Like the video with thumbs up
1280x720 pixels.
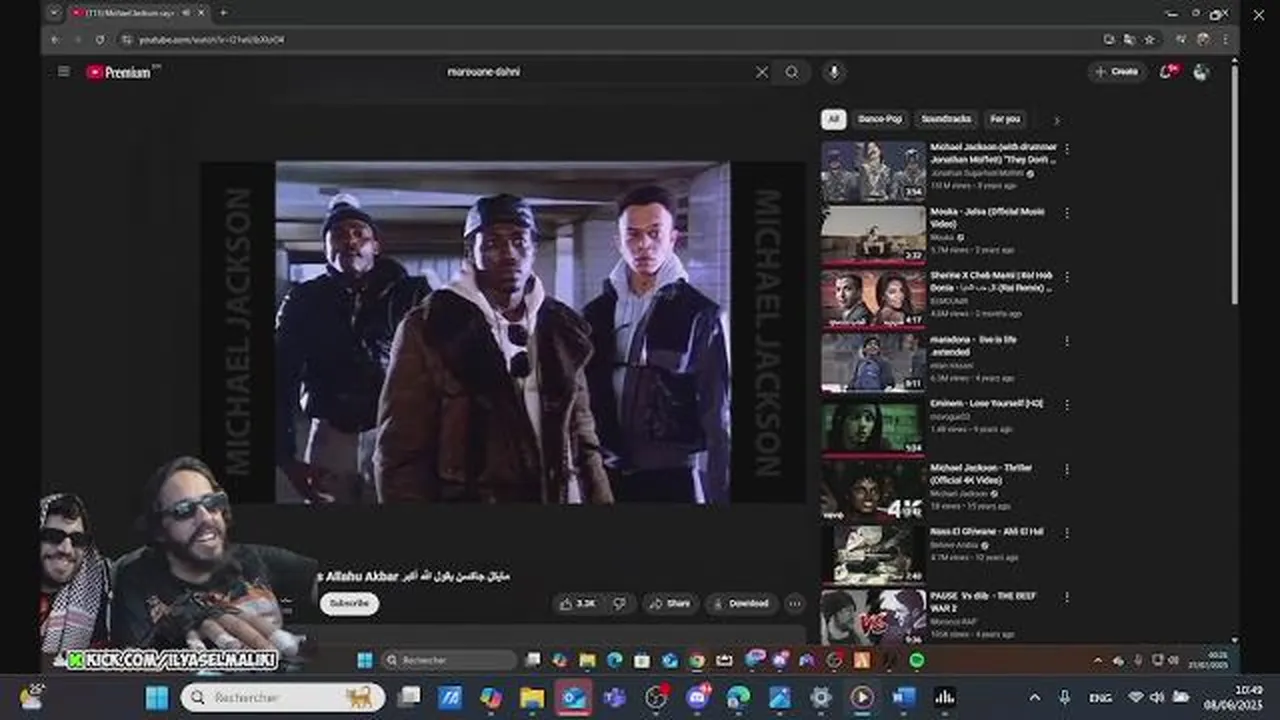coord(578,603)
